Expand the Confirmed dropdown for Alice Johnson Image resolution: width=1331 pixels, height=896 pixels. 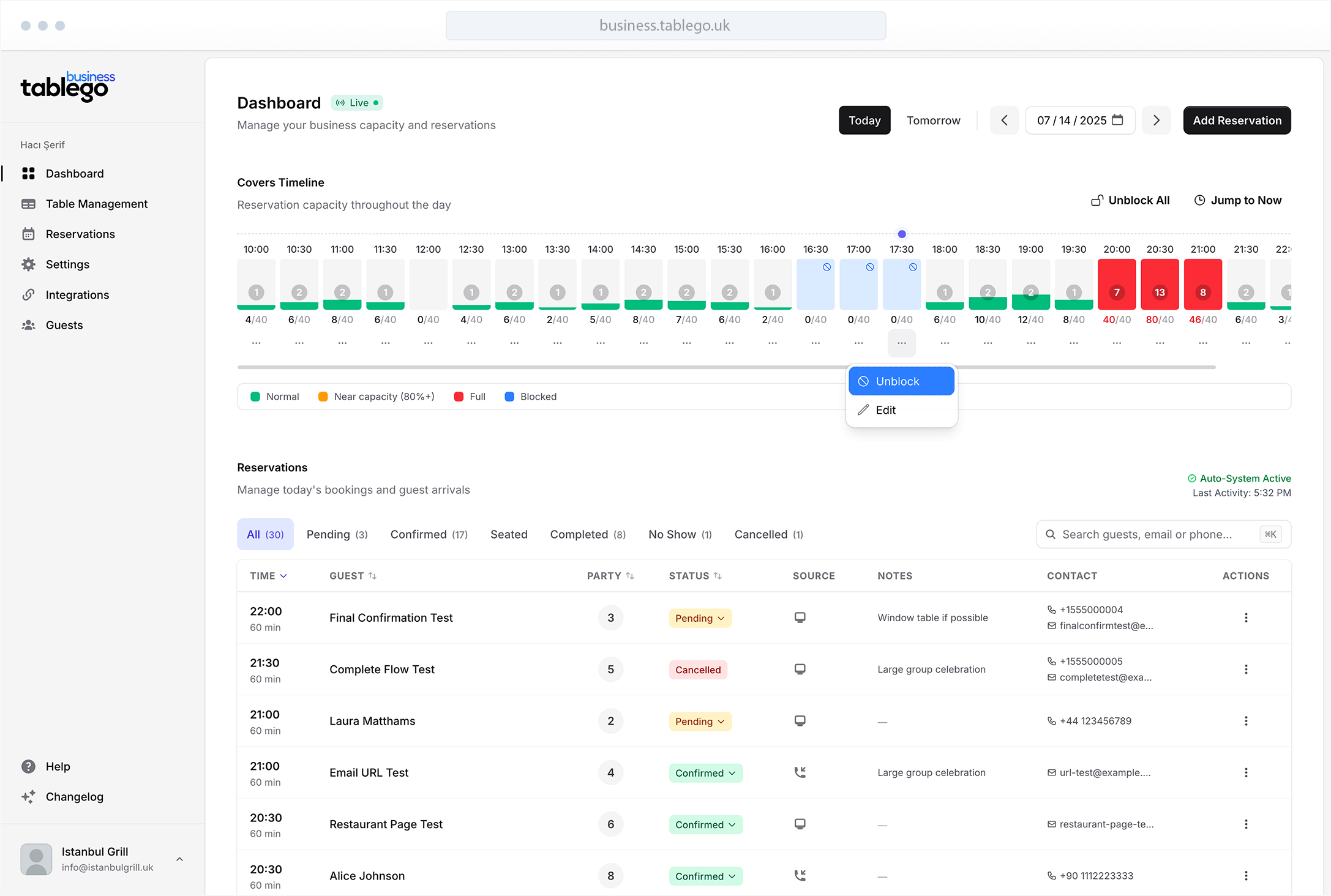tap(705, 876)
